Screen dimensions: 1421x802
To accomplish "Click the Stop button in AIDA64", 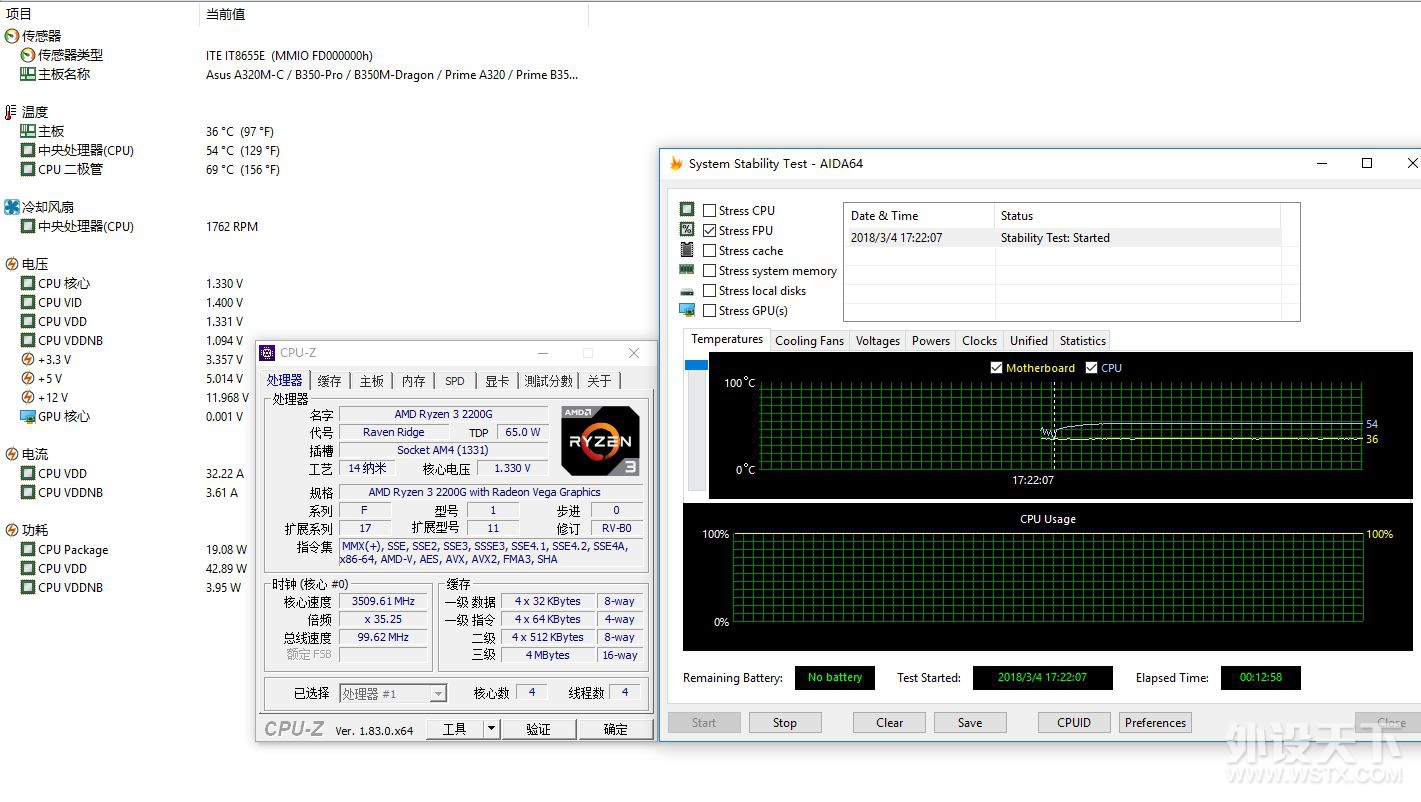I will (x=785, y=723).
